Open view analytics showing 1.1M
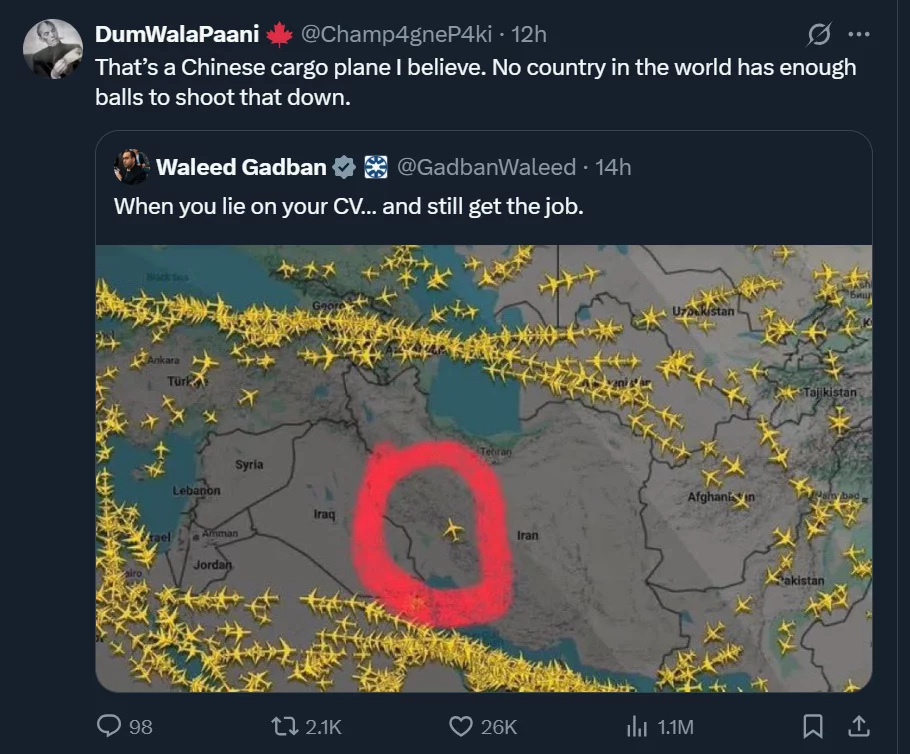Viewport: 910px width, 754px height. (x=636, y=727)
